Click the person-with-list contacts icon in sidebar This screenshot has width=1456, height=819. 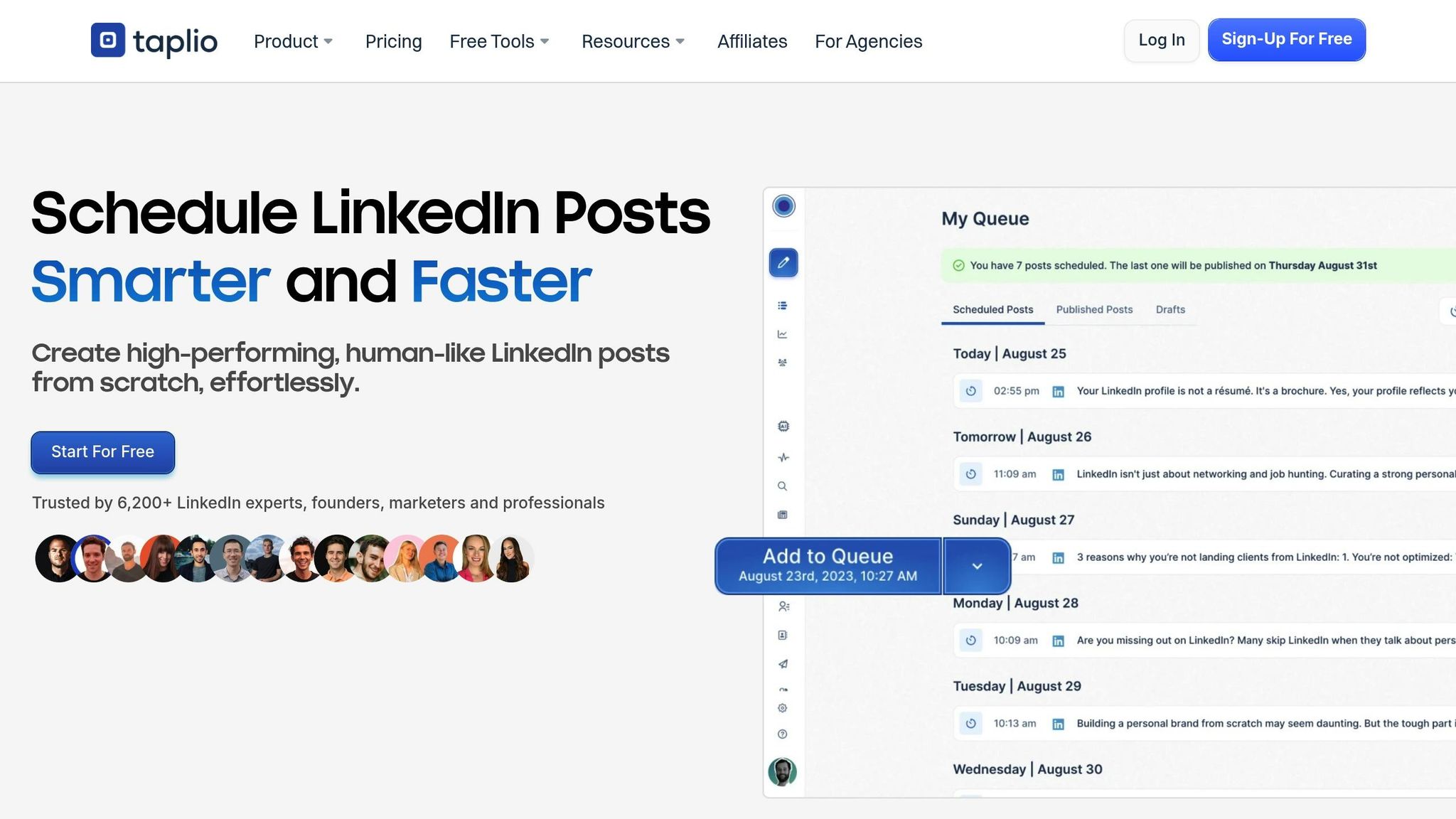click(783, 606)
